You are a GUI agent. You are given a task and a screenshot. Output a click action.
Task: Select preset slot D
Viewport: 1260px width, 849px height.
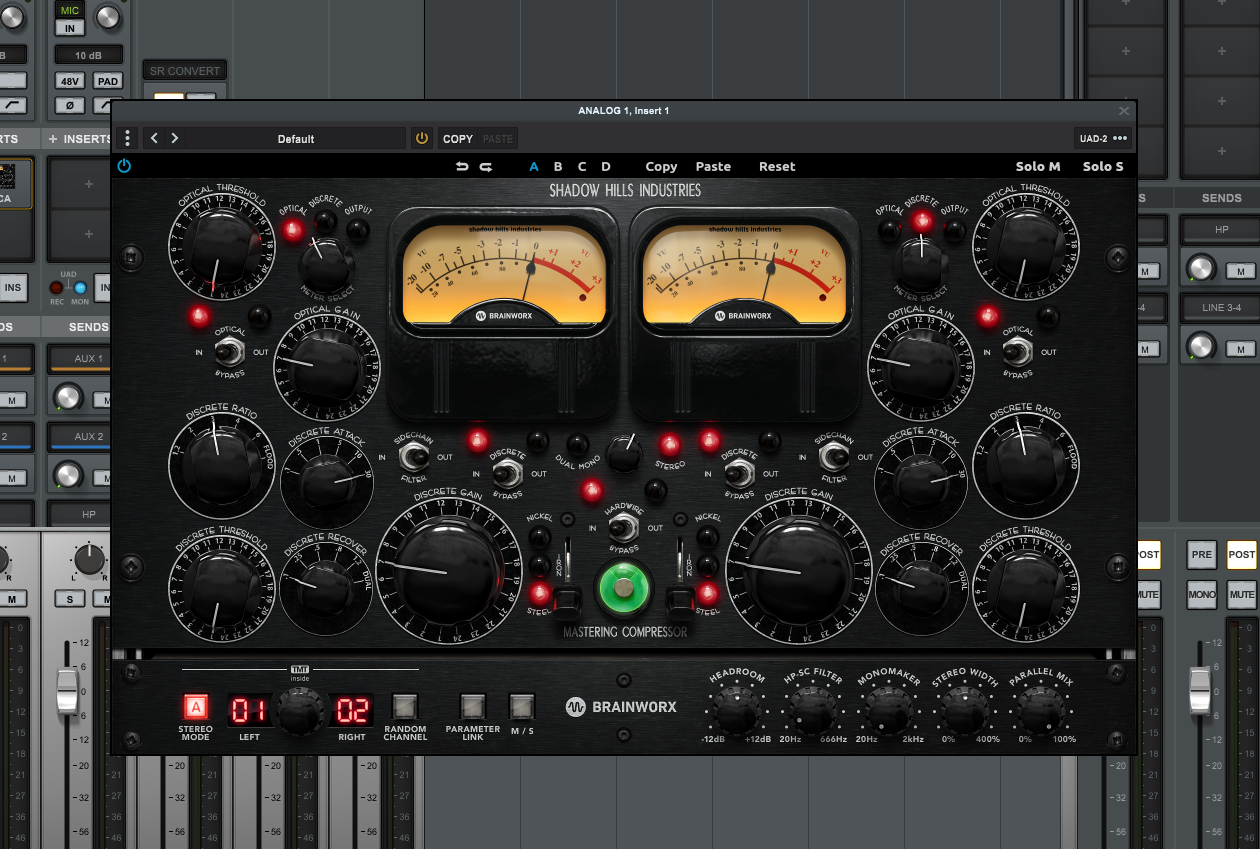pos(605,166)
